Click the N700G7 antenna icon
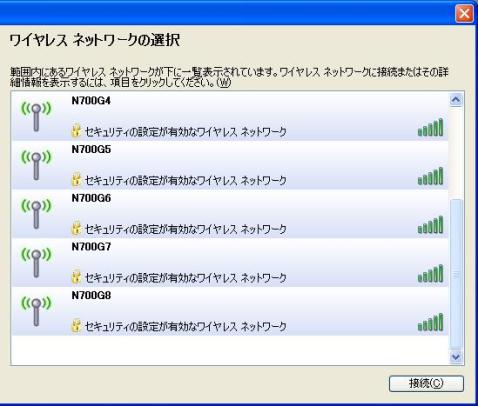Viewport: 478px width, 406px height. [x=36, y=262]
